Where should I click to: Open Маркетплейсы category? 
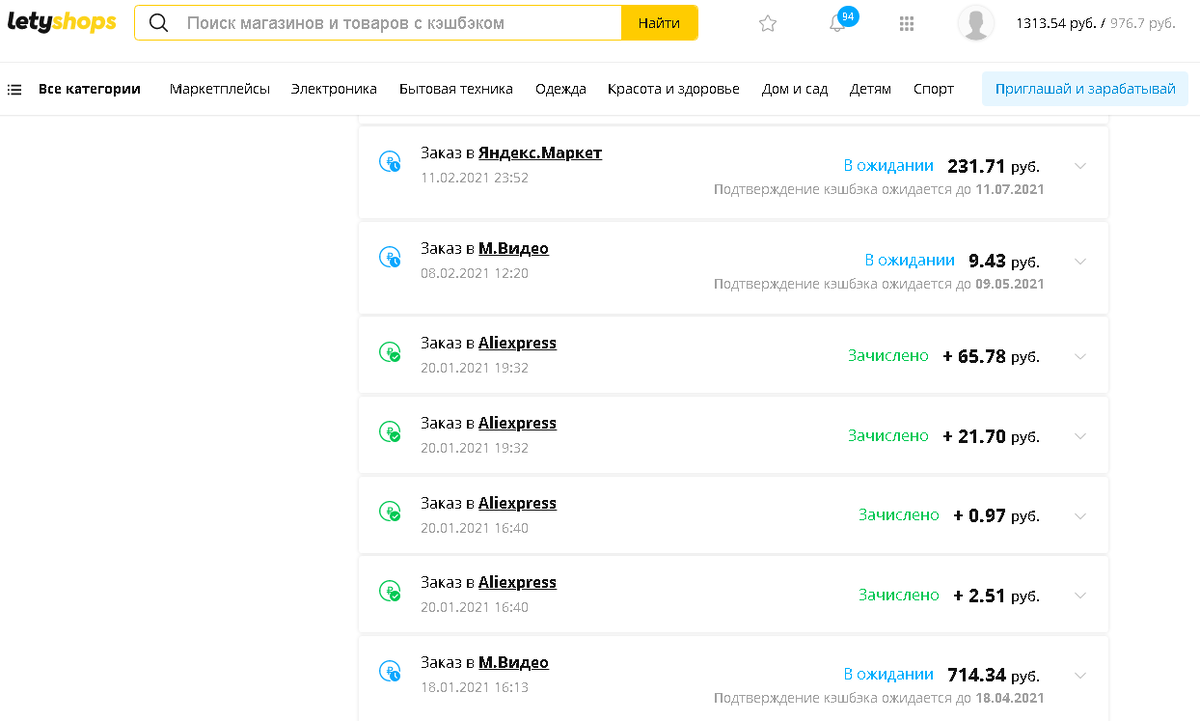(220, 89)
